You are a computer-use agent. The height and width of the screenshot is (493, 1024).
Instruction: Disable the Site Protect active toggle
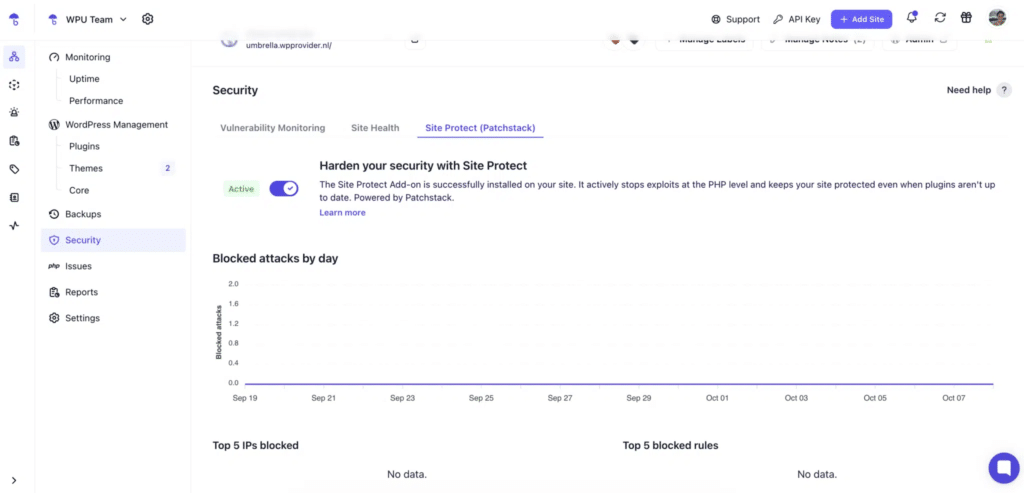284,188
